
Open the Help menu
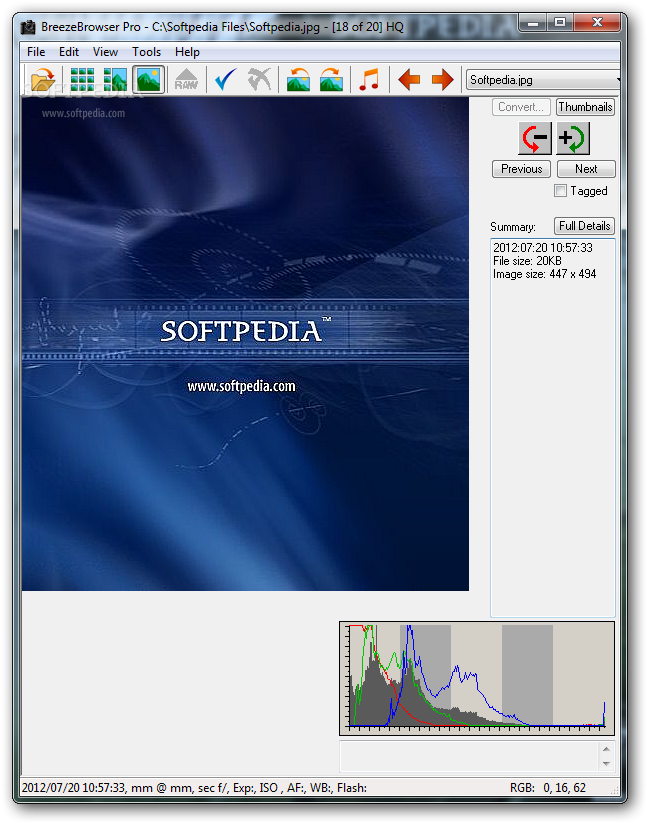point(187,52)
